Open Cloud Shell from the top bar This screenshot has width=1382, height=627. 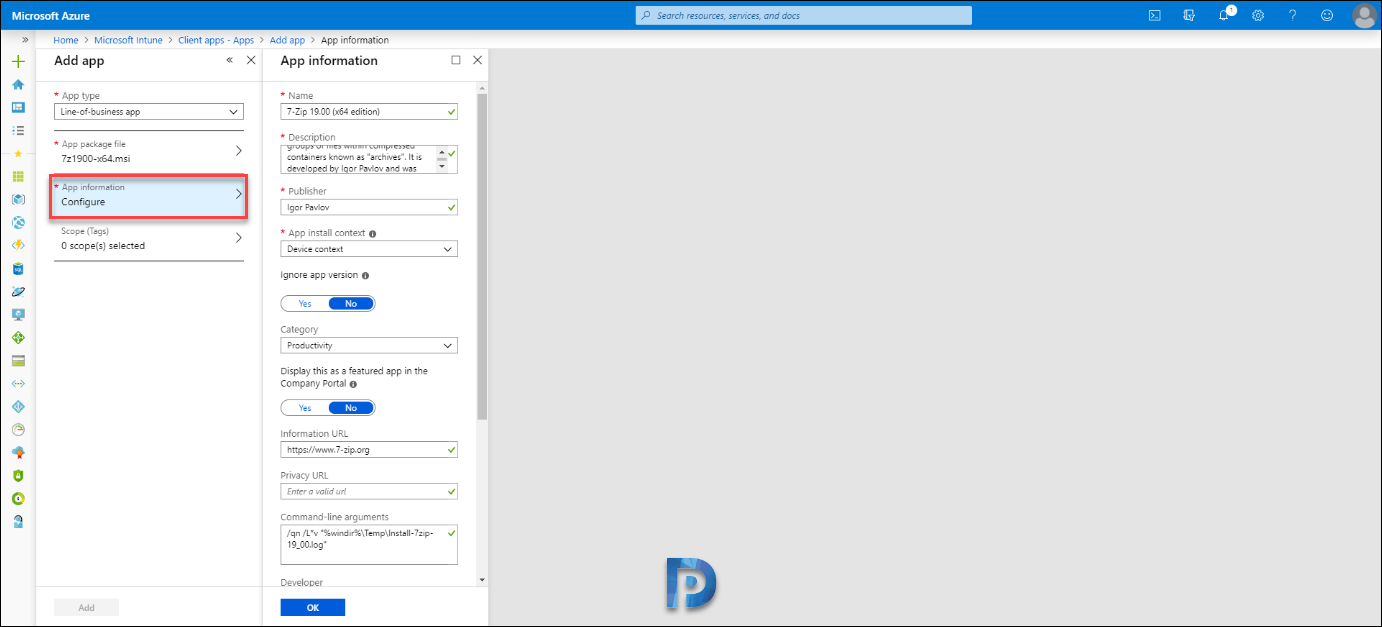pyautogui.click(x=1154, y=15)
